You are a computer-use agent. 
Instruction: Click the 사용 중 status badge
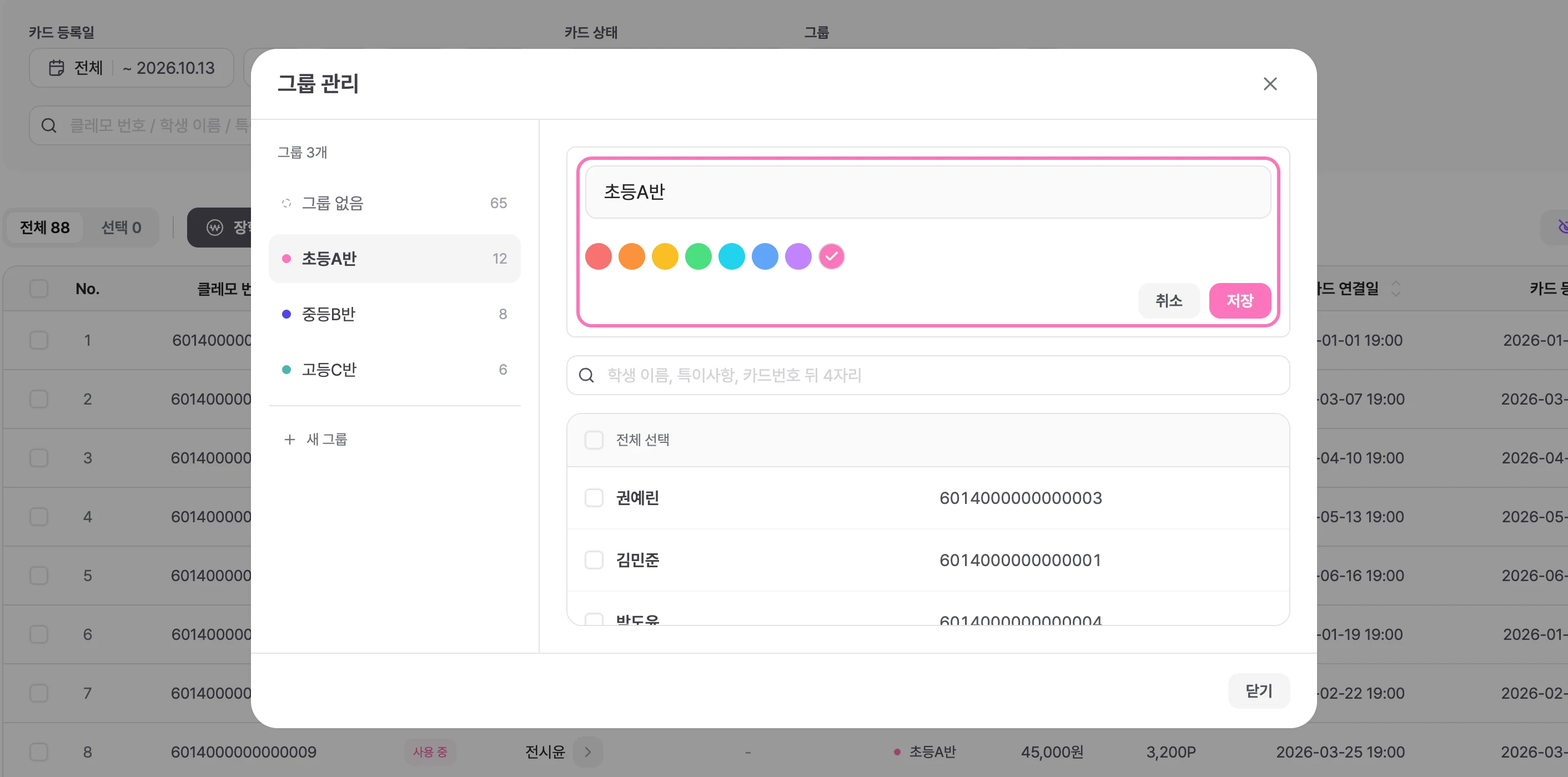[x=430, y=752]
